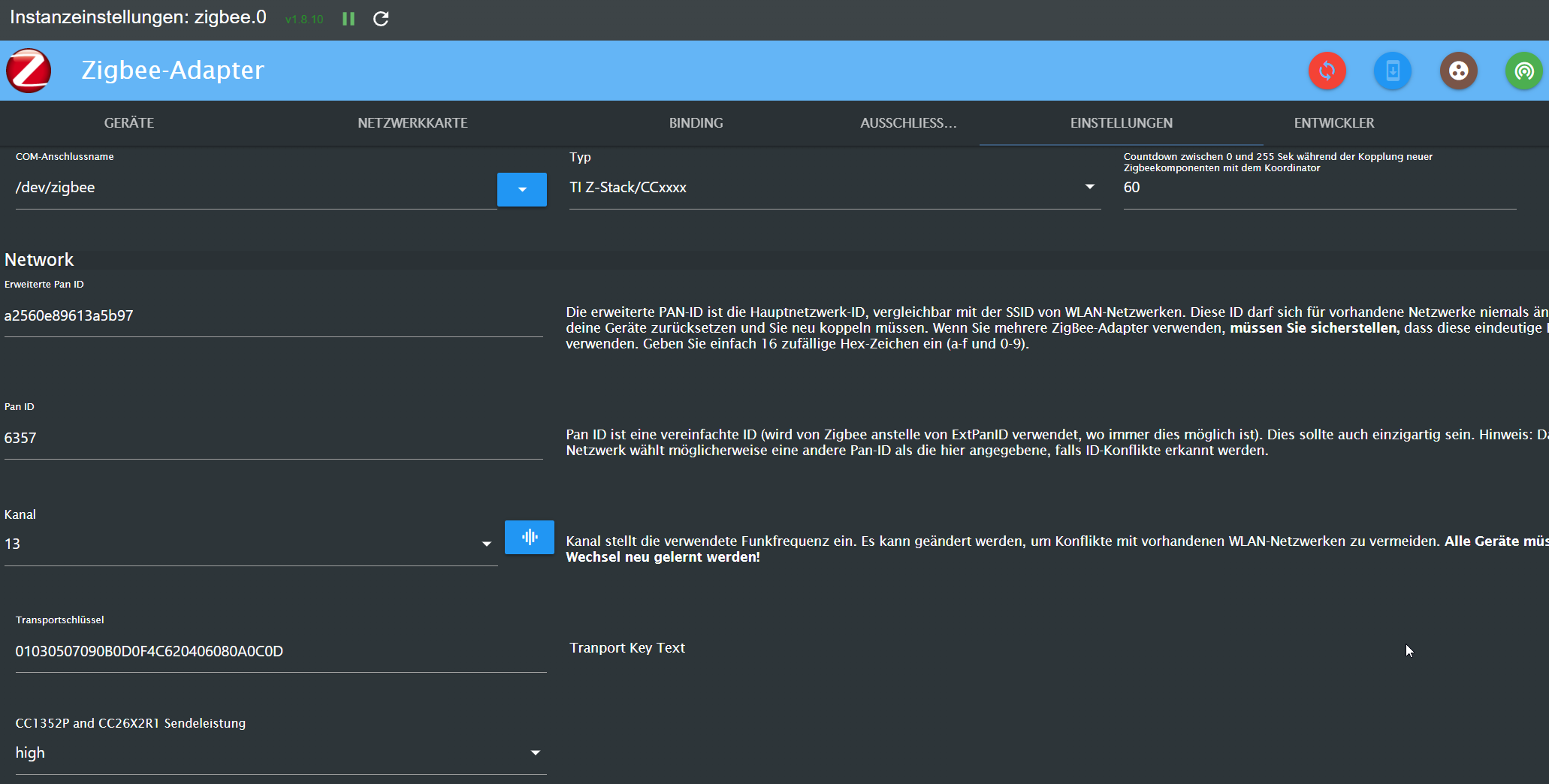Click the Instanzeinstellungen: zigbee.0 title
This screenshot has height=784, width=1549.
tap(138, 17)
